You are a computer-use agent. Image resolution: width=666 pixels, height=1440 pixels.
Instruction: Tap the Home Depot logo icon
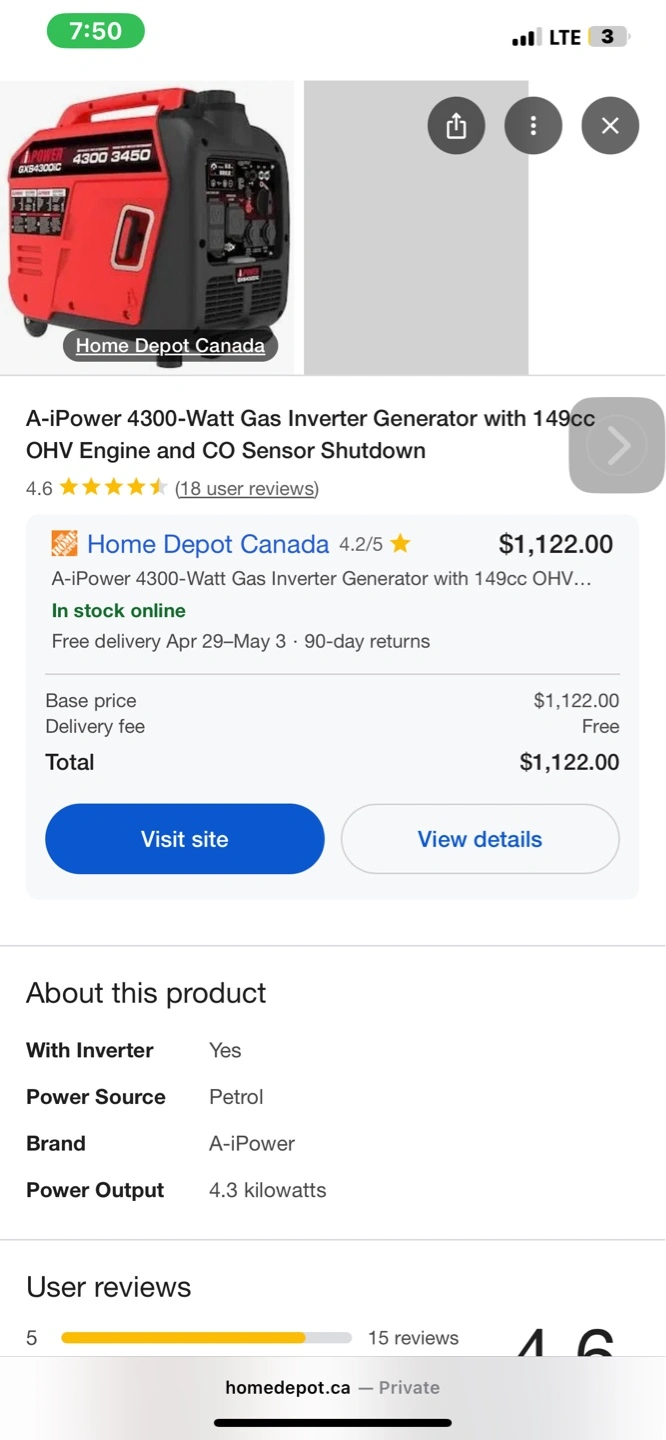click(64, 544)
